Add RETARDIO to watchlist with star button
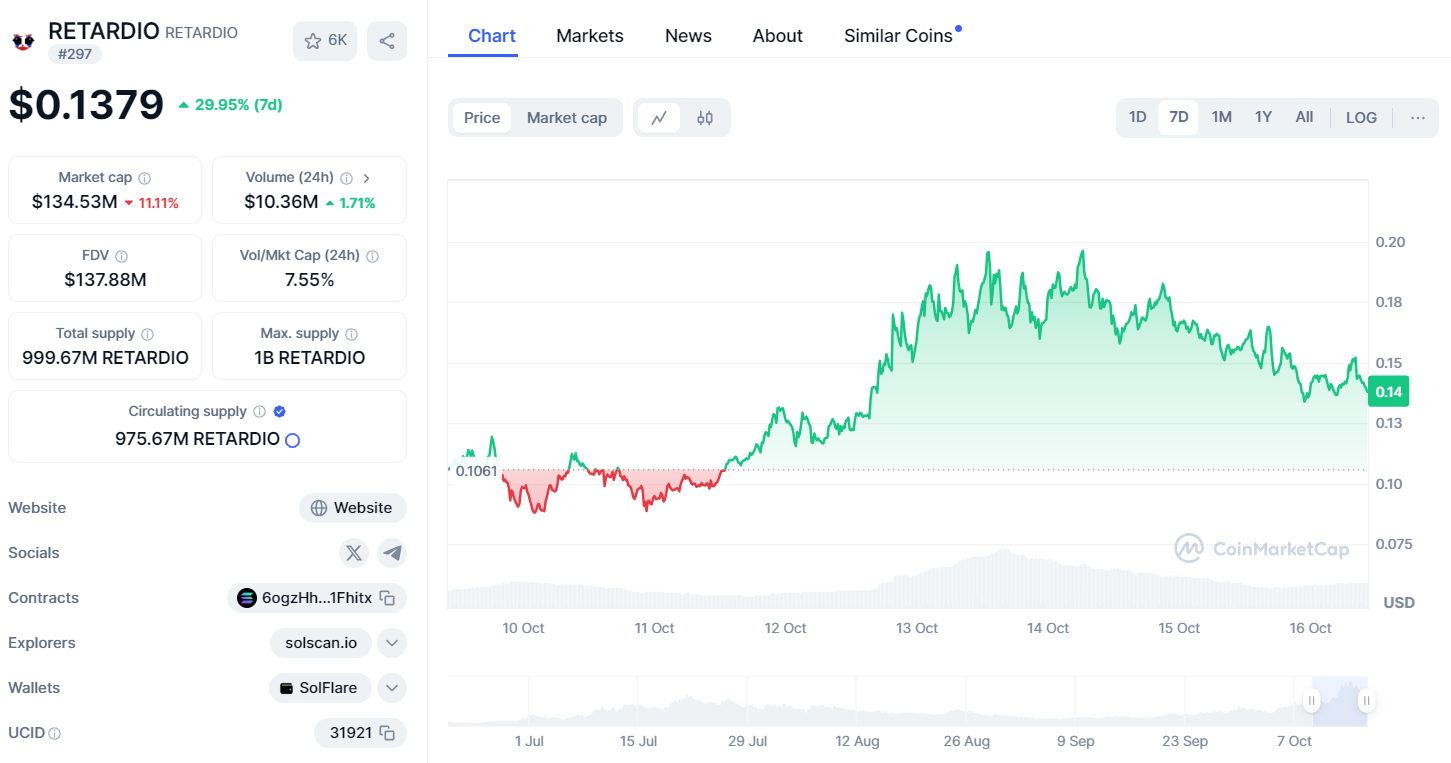Image resolution: width=1451 pixels, height=763 pixels. pyautogui.click(x=325, y=41)
